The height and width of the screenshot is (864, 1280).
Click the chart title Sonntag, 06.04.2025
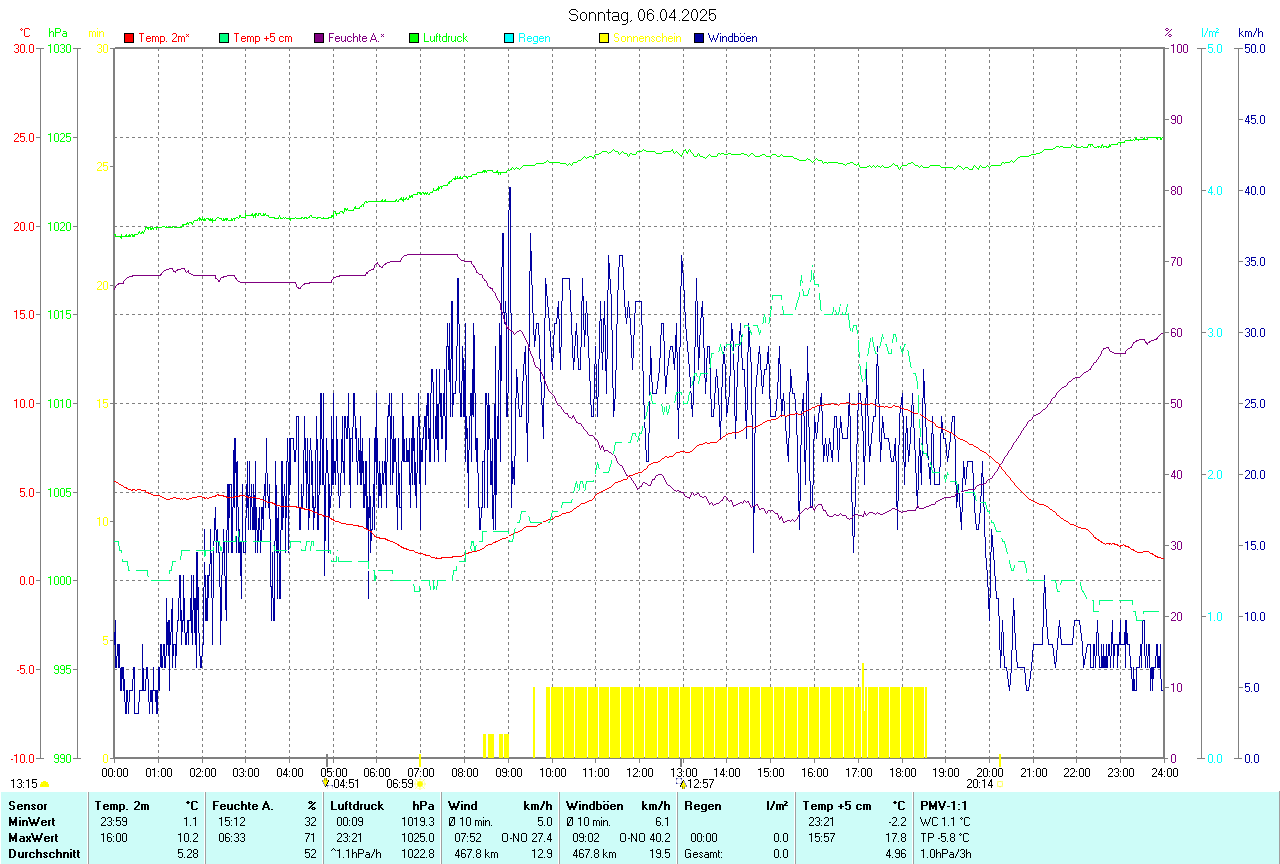pos(642,15)
